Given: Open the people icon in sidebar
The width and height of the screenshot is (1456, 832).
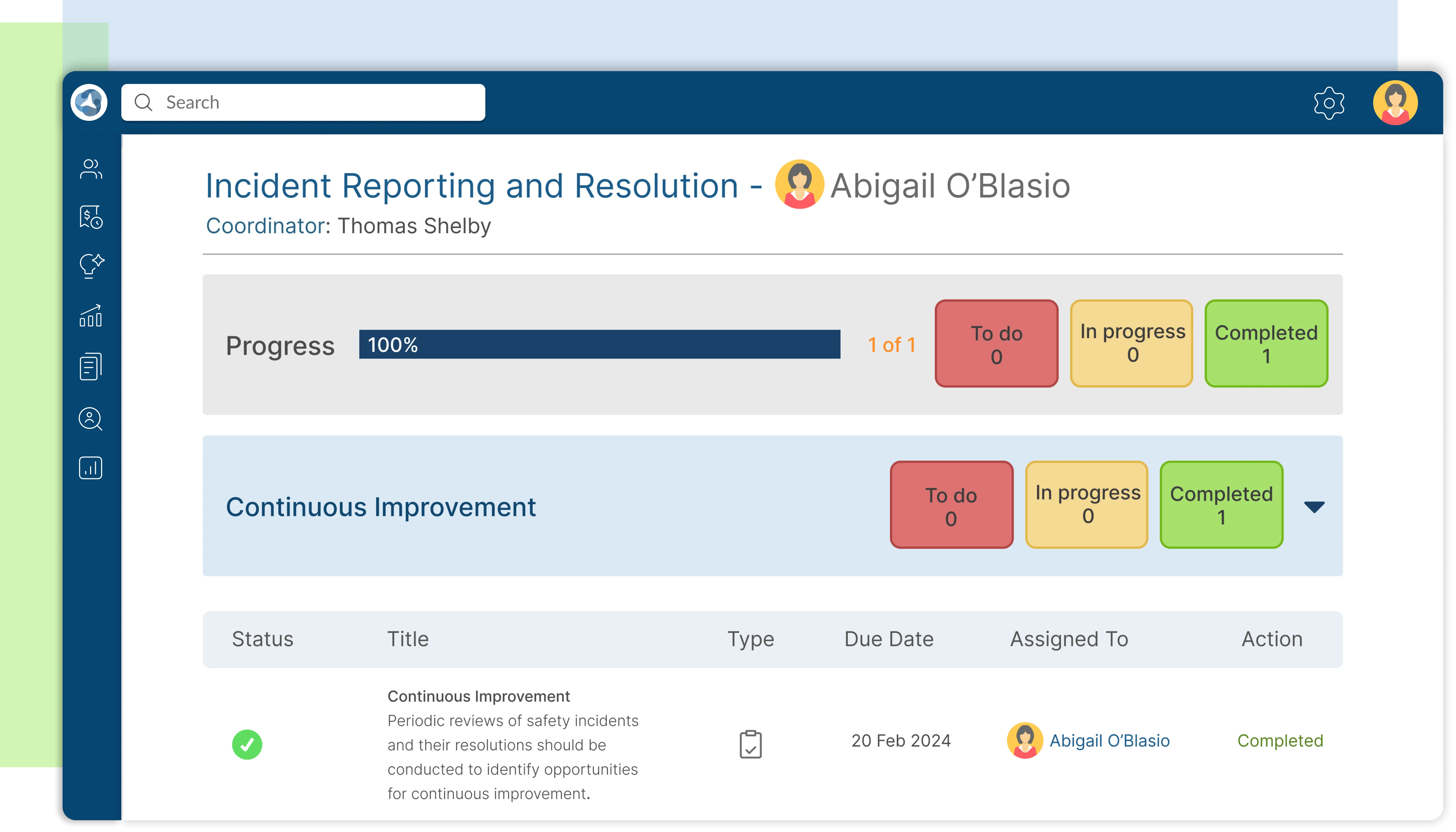Looking at the screenshot, I should (91, 169).
